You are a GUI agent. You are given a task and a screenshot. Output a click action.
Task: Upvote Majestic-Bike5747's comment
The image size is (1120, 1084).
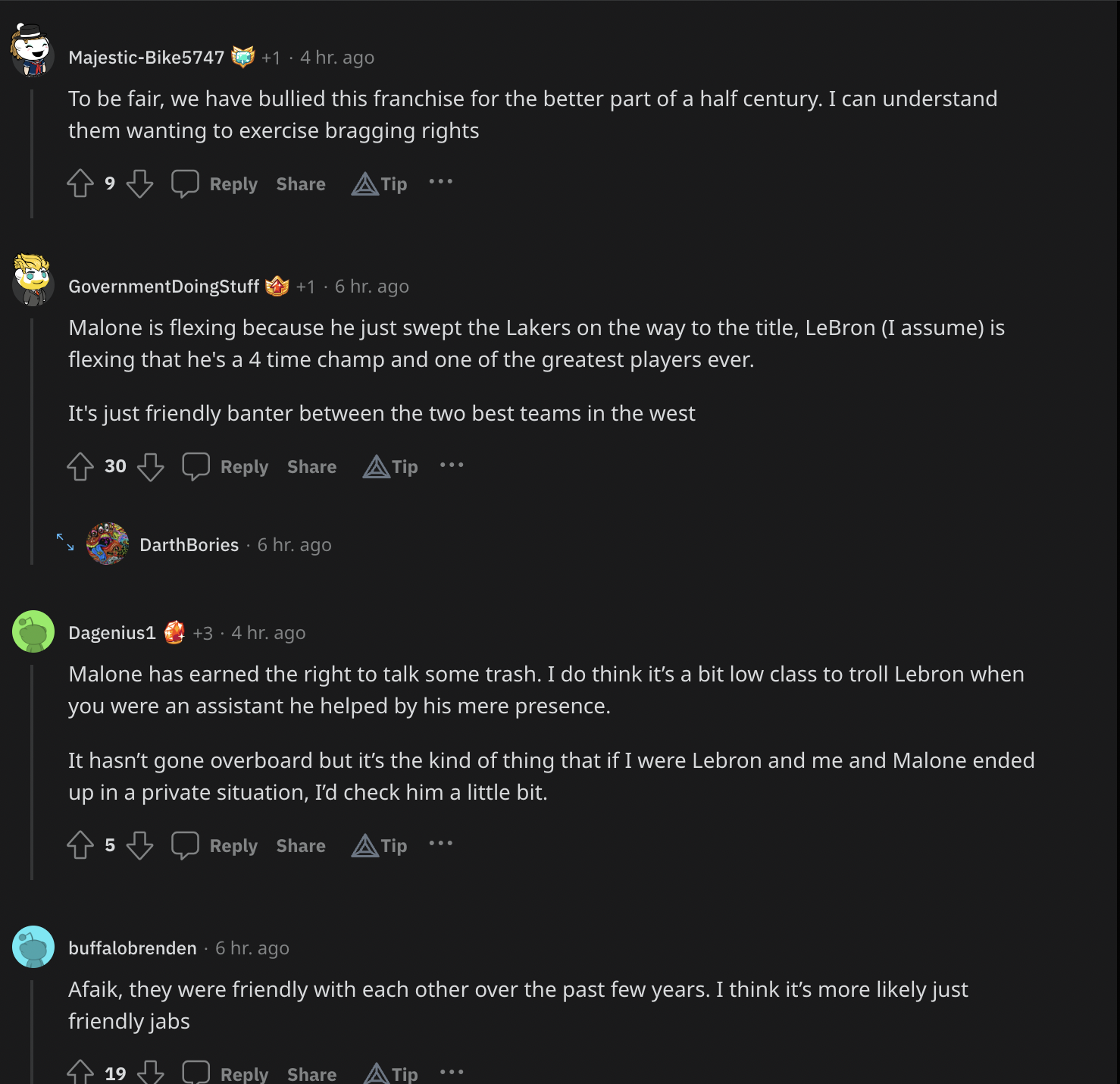(80, 183)
